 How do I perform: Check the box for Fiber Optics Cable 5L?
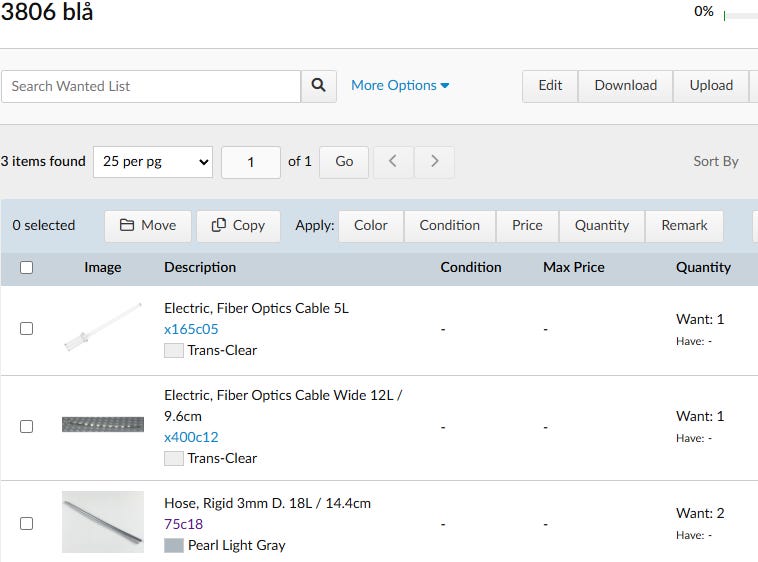pos(27,328)
